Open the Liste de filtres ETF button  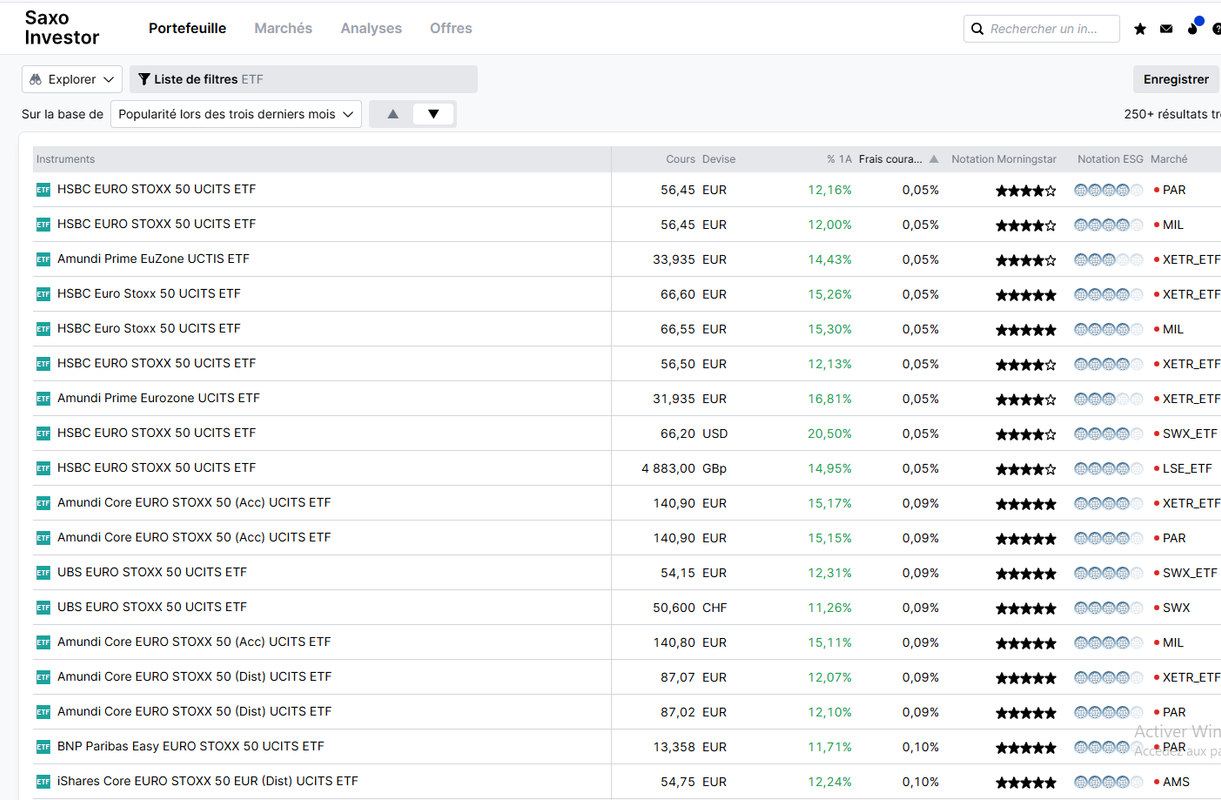pos(303,79)
